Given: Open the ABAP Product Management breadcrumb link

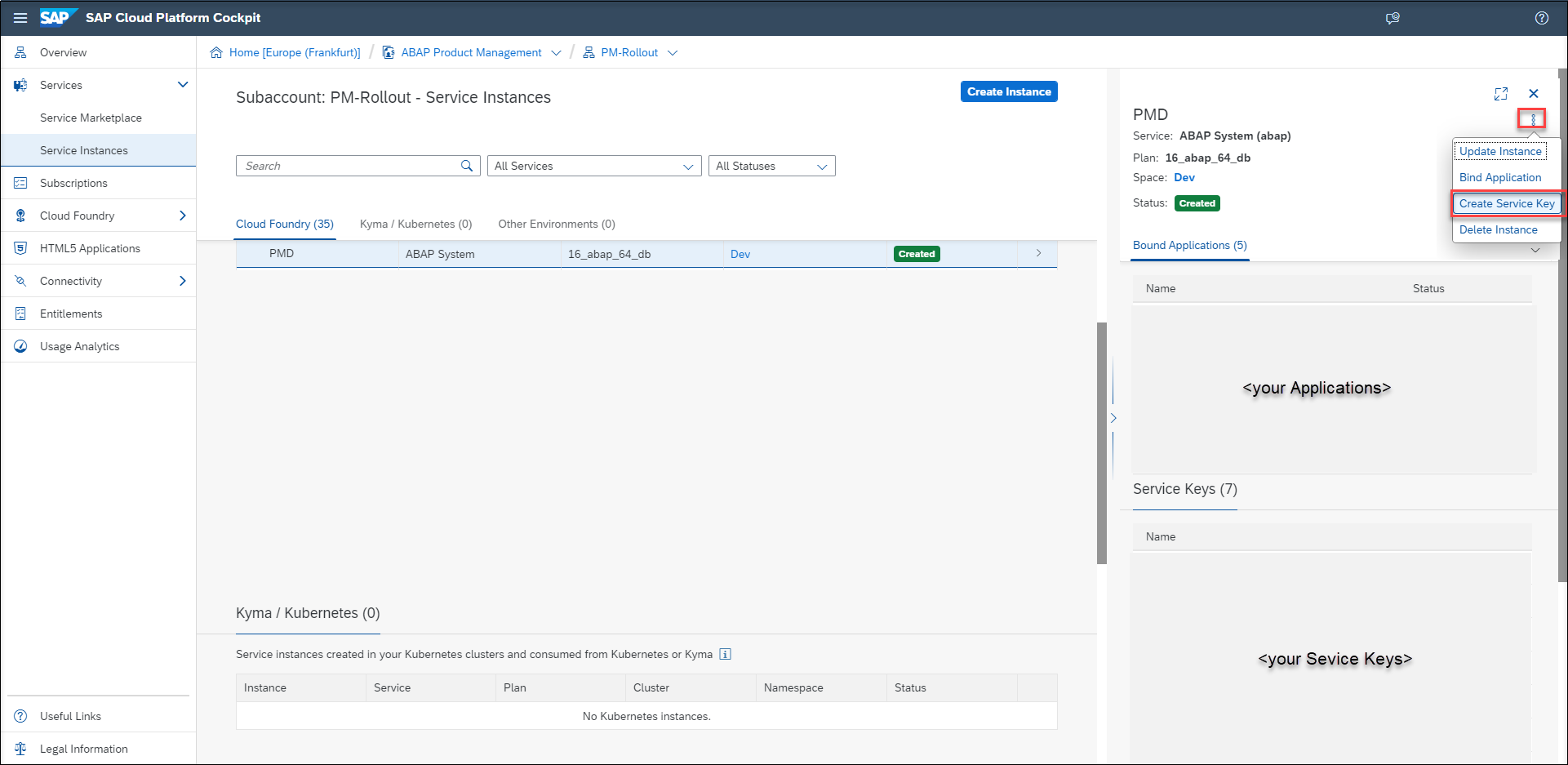Looking at the screenshot, I should pyautogui.click(x=471, y=52).
